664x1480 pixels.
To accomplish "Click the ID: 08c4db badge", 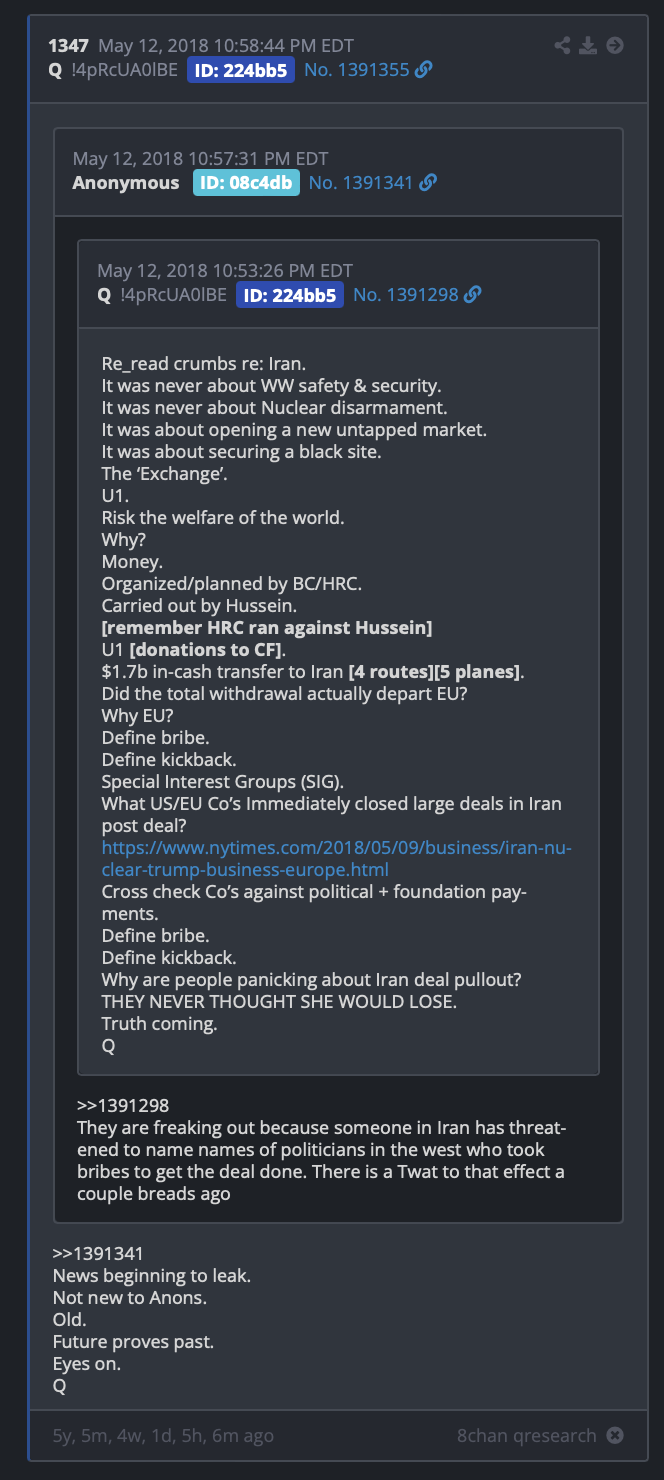I will (x=246, y=182).
